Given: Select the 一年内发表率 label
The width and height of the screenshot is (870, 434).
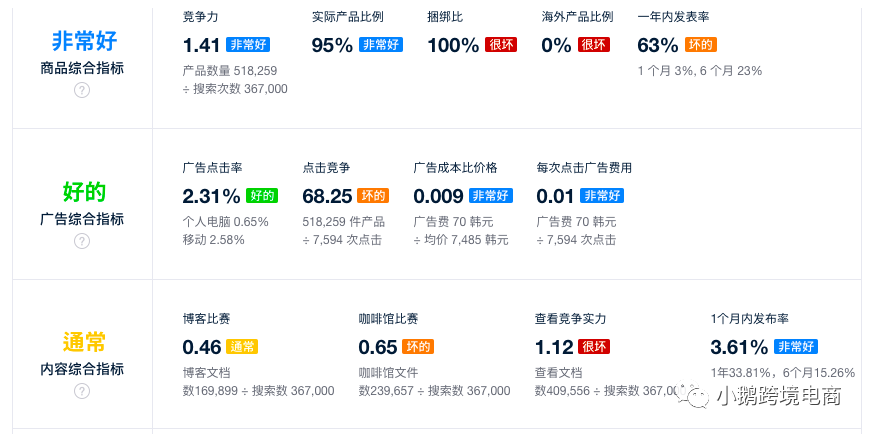Looking at the screenshot, I should pos(674,17).
